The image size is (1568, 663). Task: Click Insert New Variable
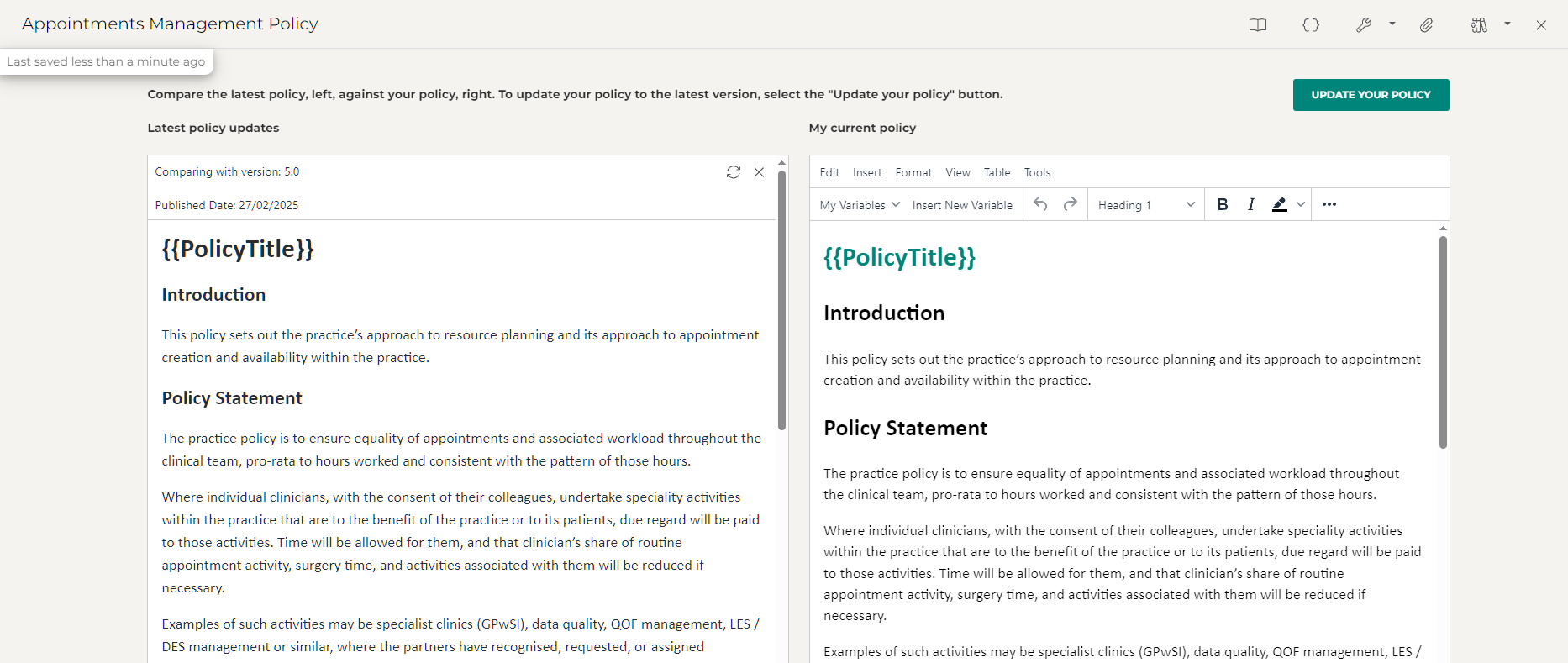coord(962,205)
